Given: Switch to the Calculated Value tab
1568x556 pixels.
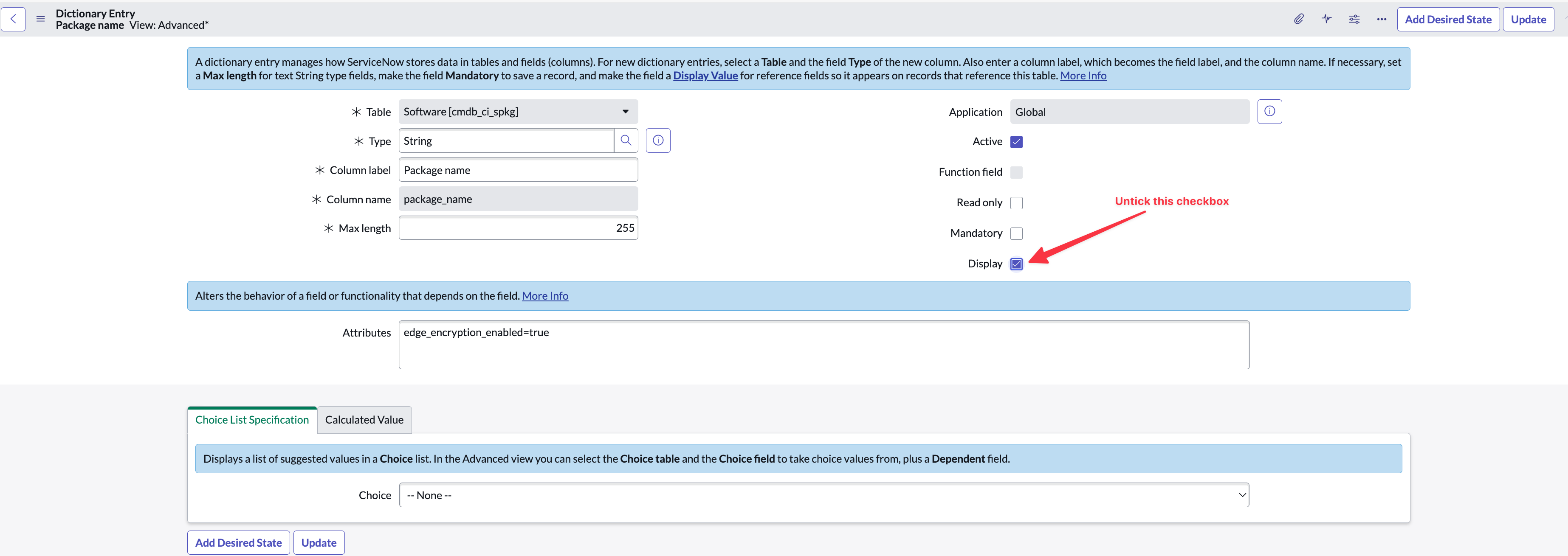Looking at the screenshot, I should click(364, 420).
